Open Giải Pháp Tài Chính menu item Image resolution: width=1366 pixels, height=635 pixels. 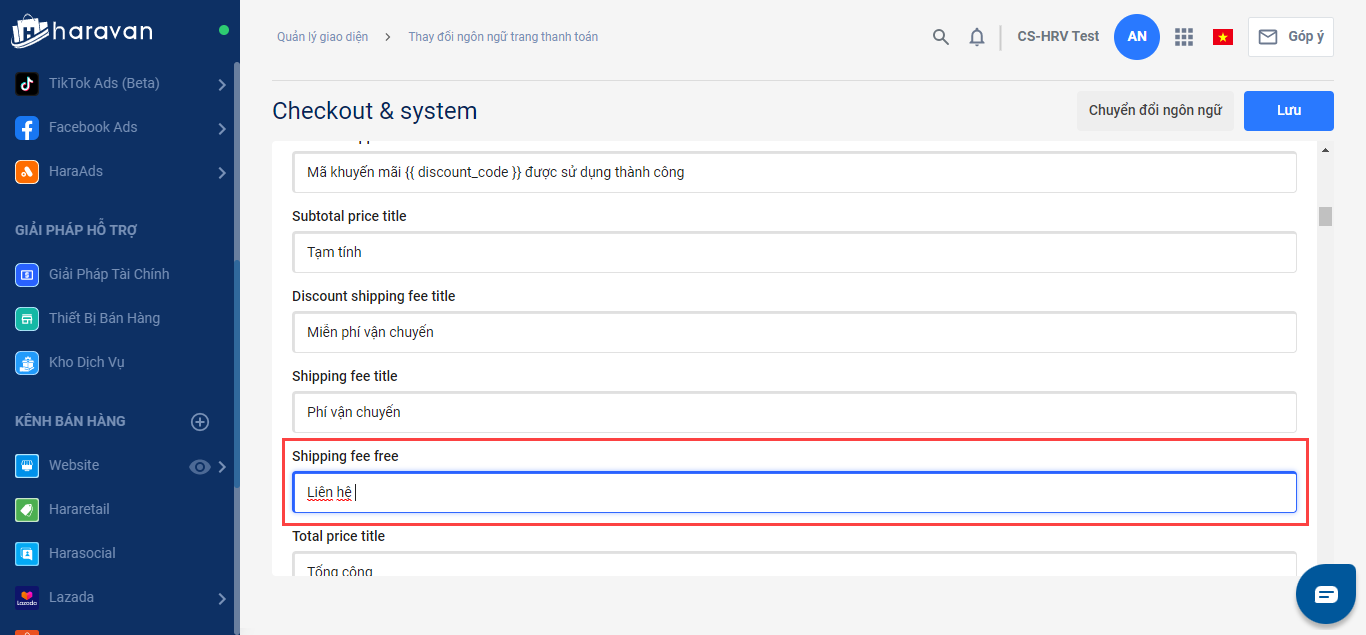108,274
